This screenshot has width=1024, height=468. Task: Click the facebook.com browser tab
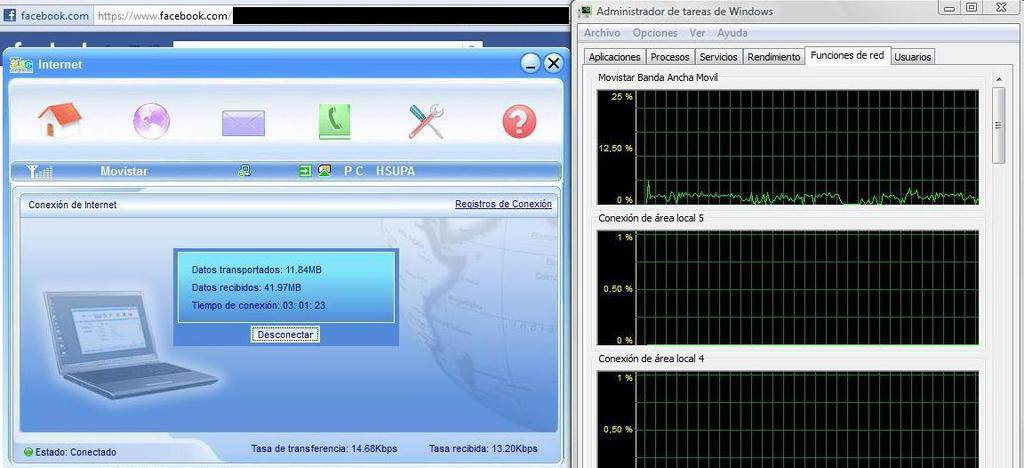tap(46, 16)
